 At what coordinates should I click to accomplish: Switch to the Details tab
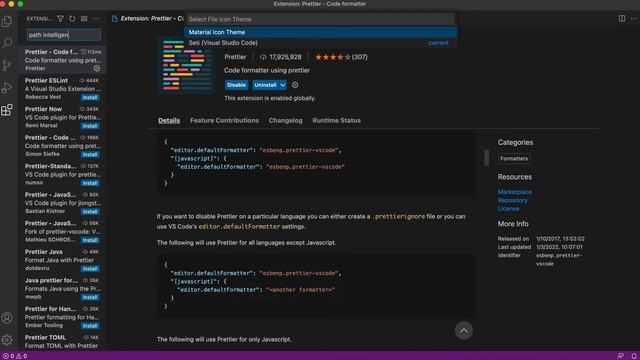(169, 120)
